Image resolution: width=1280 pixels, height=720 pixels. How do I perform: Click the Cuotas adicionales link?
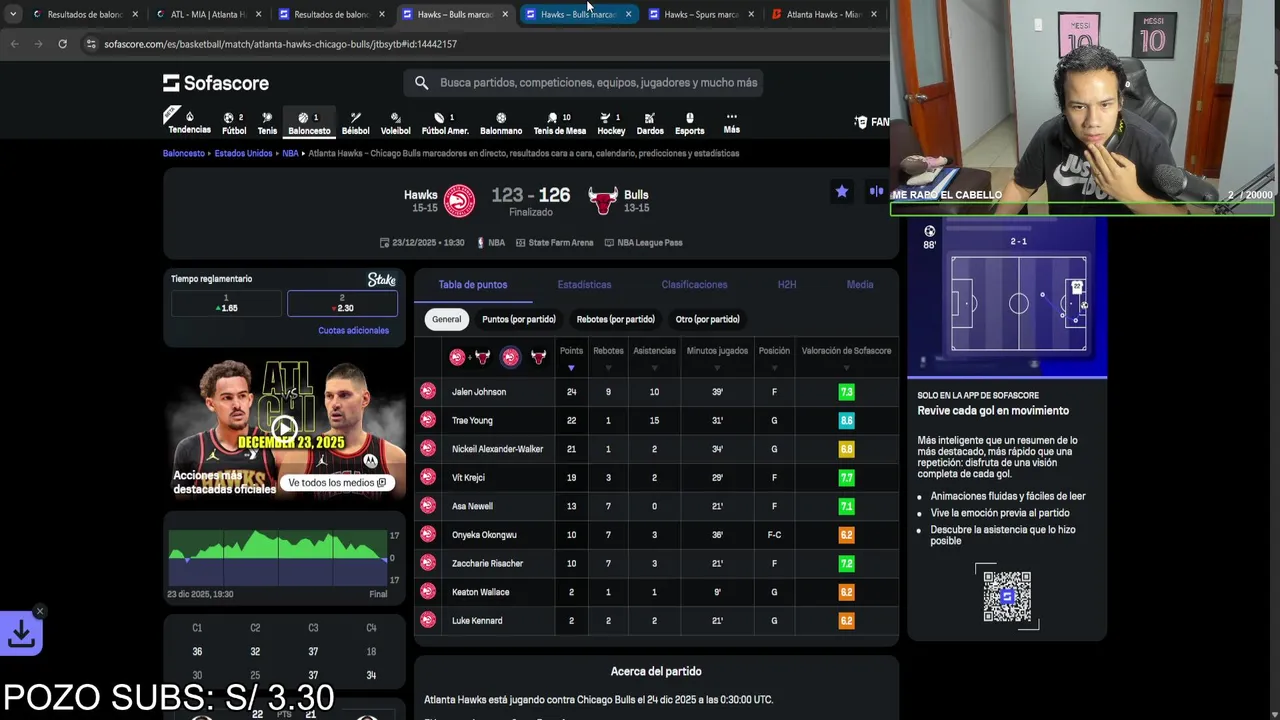[353, 330]
